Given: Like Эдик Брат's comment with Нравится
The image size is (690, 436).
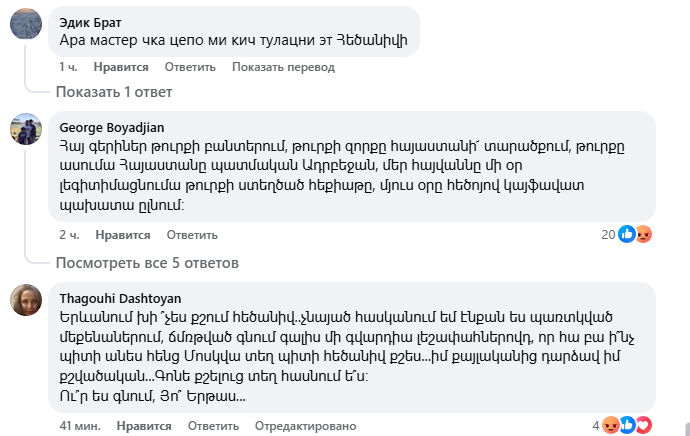Looking at the screenshot, I should pyautogui.click(x=121, y=67).
